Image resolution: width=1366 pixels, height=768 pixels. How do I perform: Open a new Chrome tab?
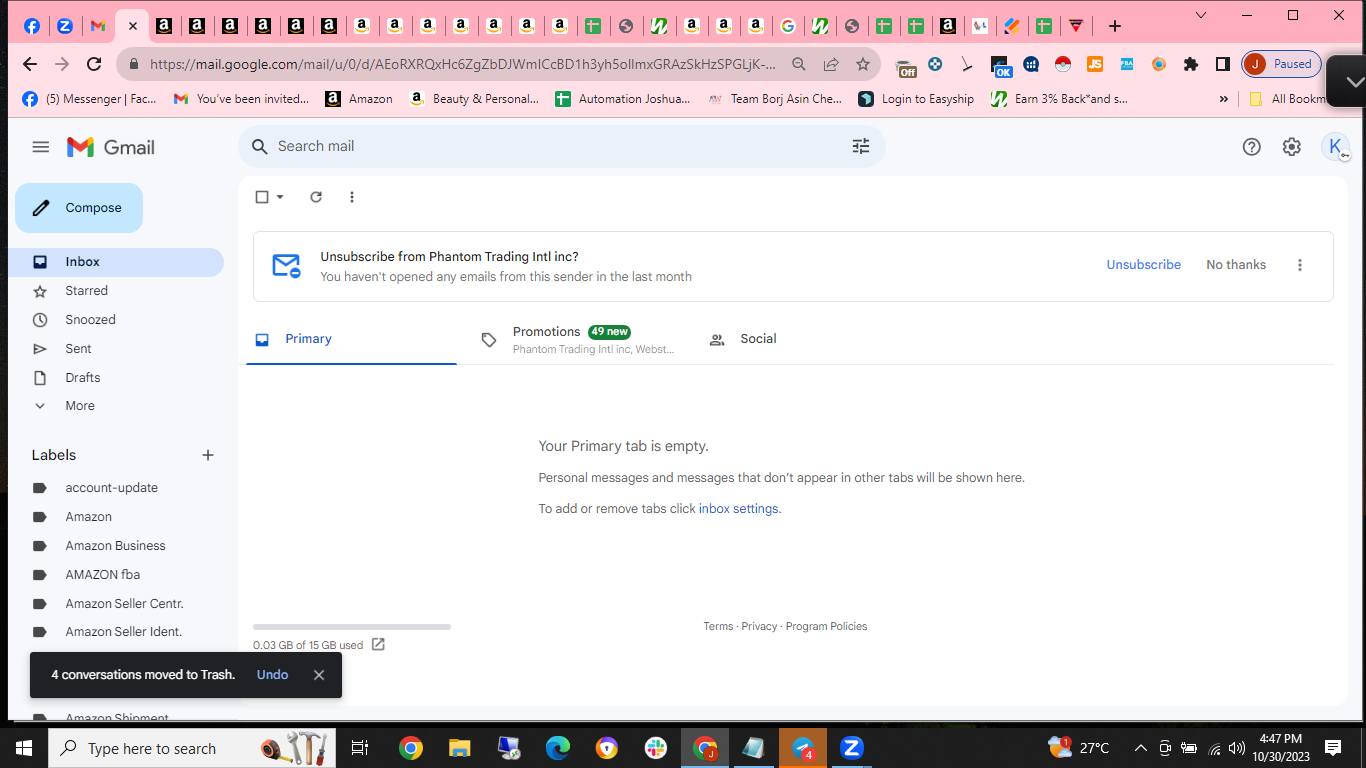tap(1115, 26)
